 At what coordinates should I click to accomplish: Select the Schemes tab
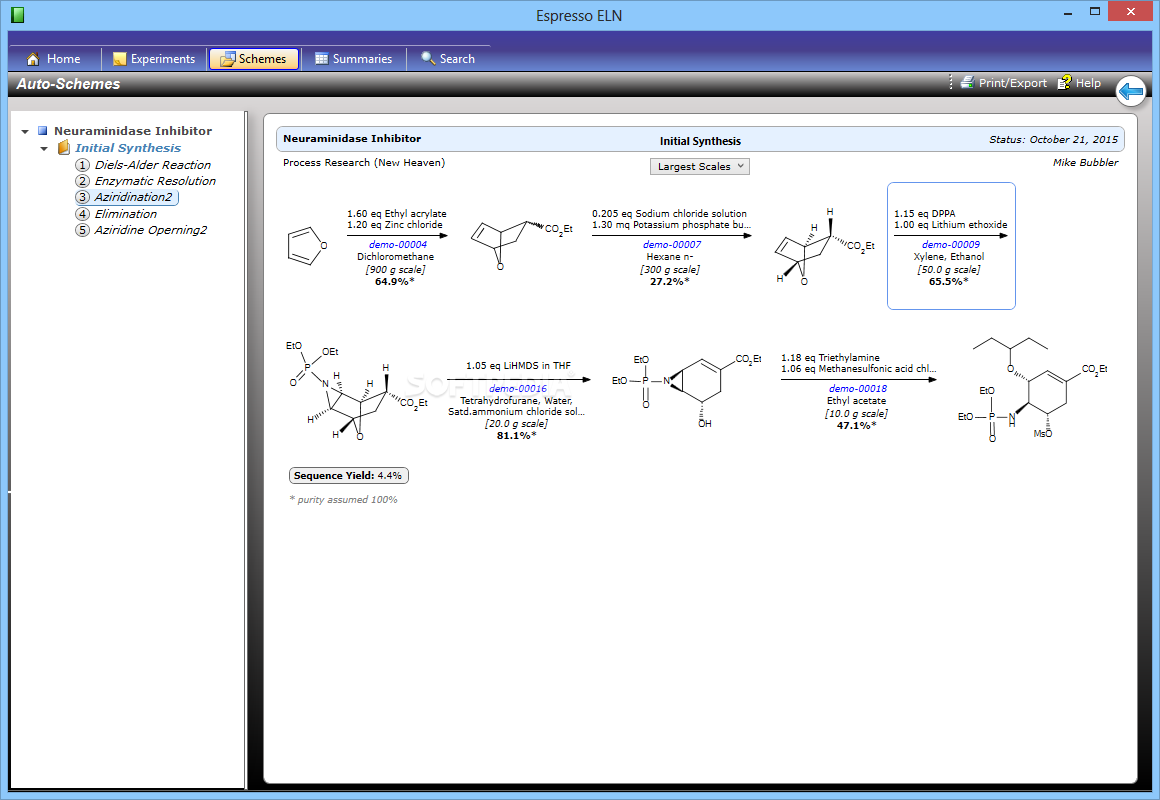[254, 58]
